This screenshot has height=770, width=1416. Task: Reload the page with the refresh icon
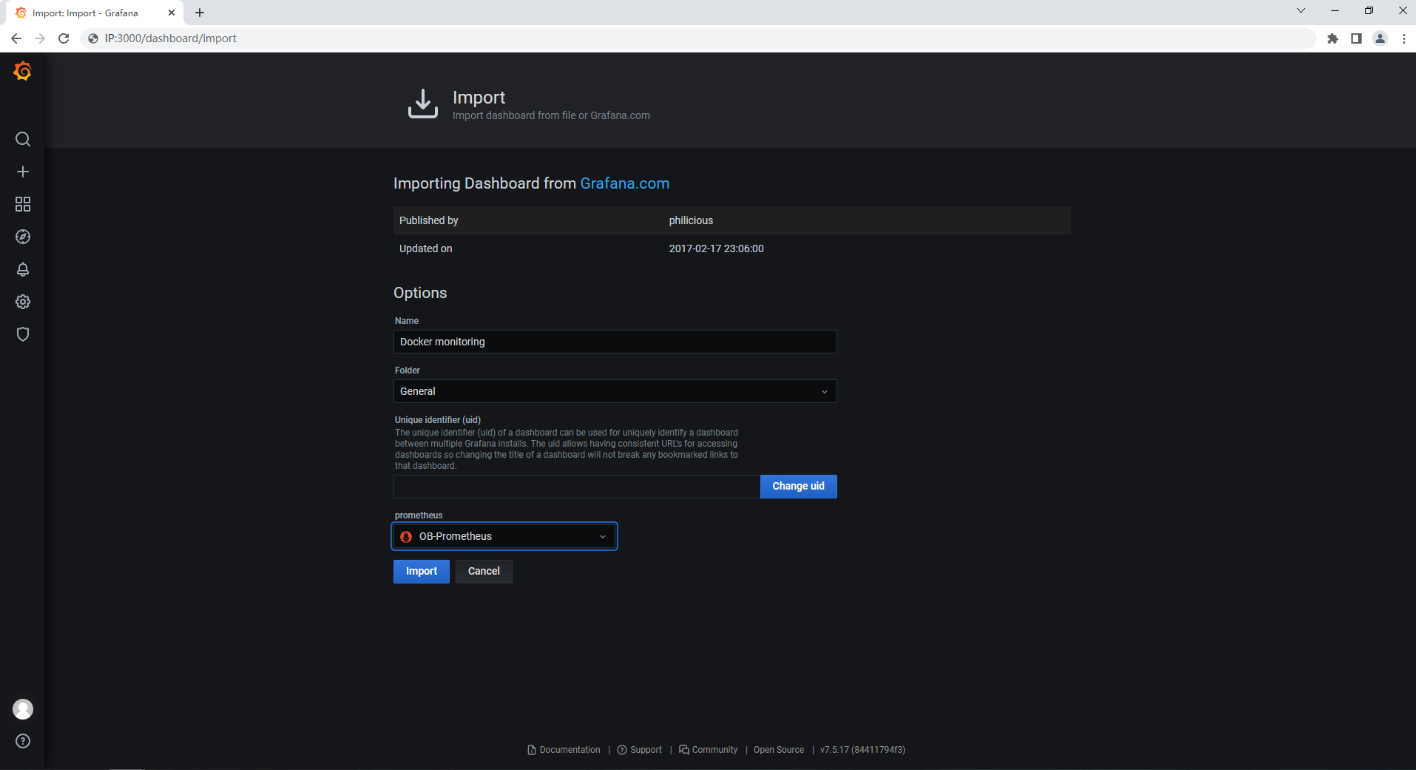pyautogui.click(x=64, y=38)
